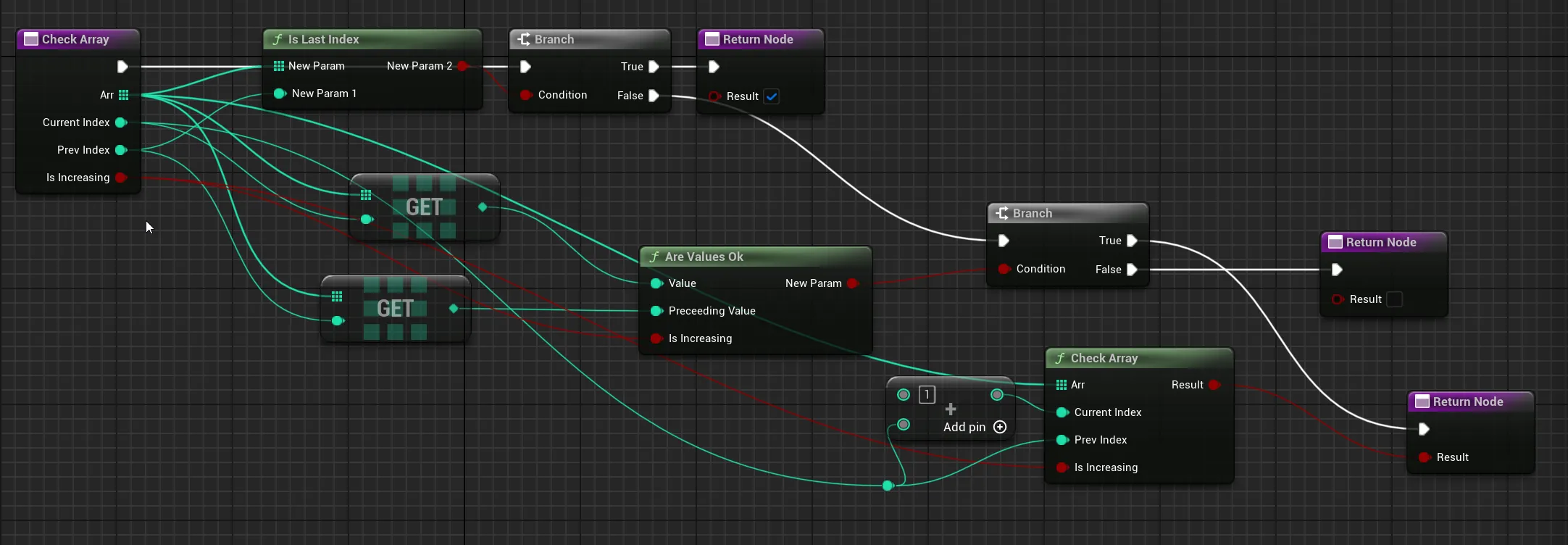This screenshot has height=545, width=1568.
Task: Click the array input pin of the GET node wired to Value
Action: (x=366, y=195)
